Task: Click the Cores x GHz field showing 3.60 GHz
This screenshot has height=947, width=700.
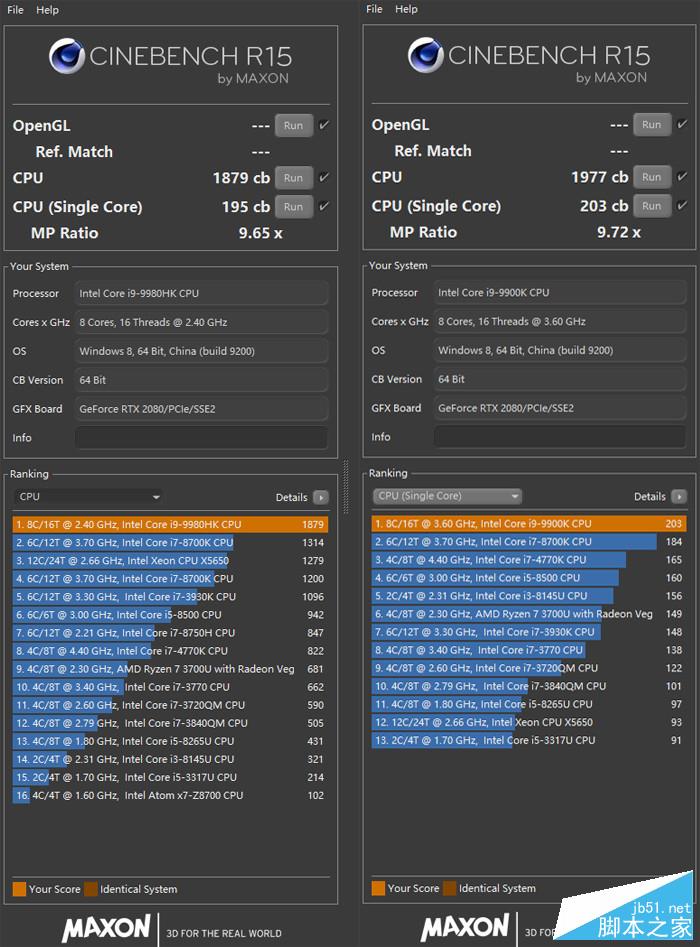Action: 560,321
